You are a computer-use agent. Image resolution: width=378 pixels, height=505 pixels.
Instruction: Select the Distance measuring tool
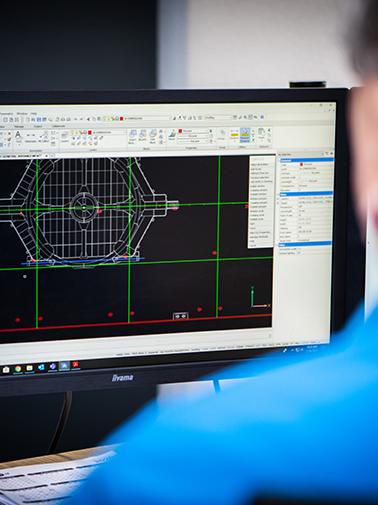pos(235,134)
